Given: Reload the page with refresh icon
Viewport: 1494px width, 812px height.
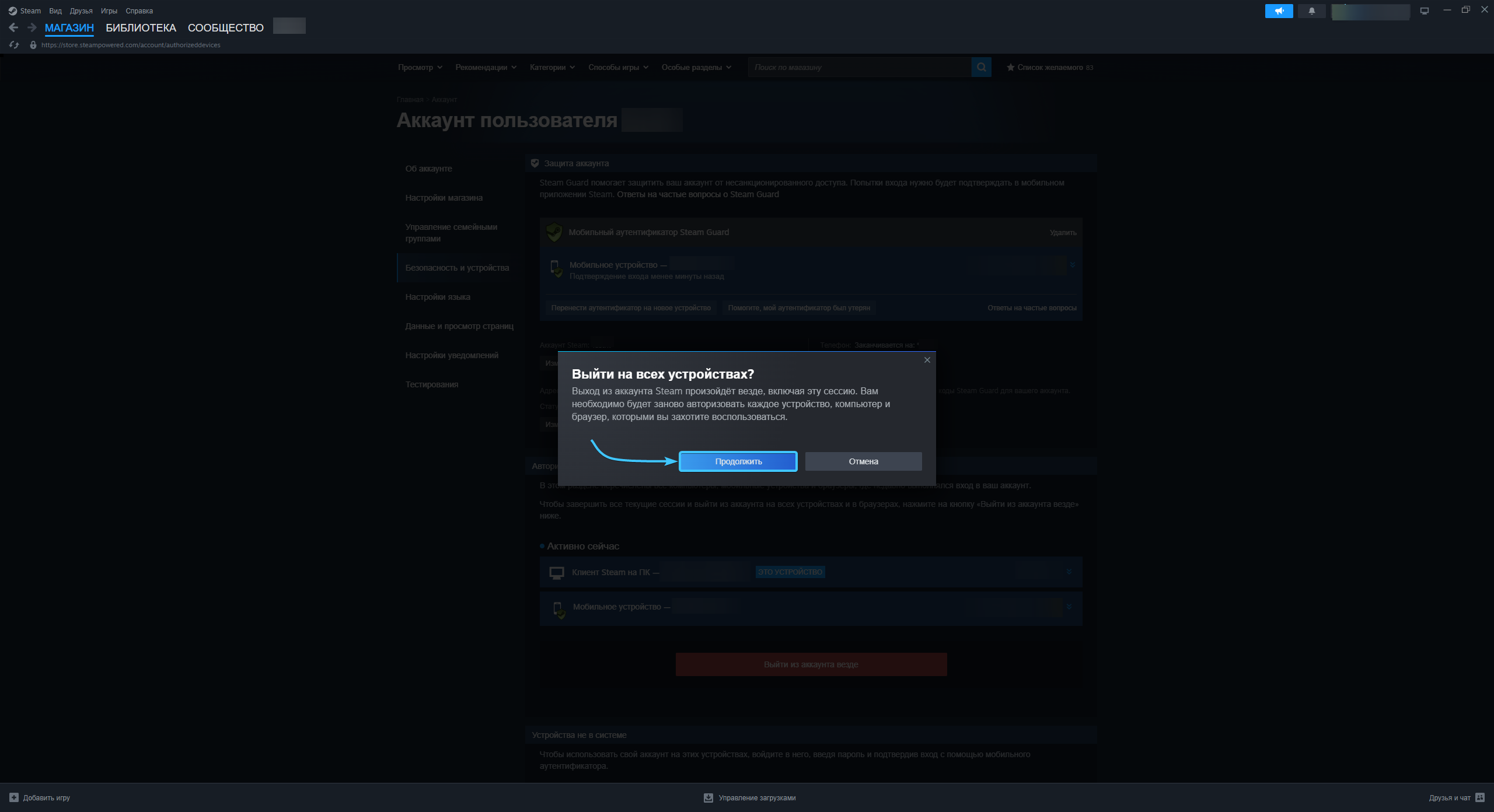Looking at the screenshot, I should (15, 45).
